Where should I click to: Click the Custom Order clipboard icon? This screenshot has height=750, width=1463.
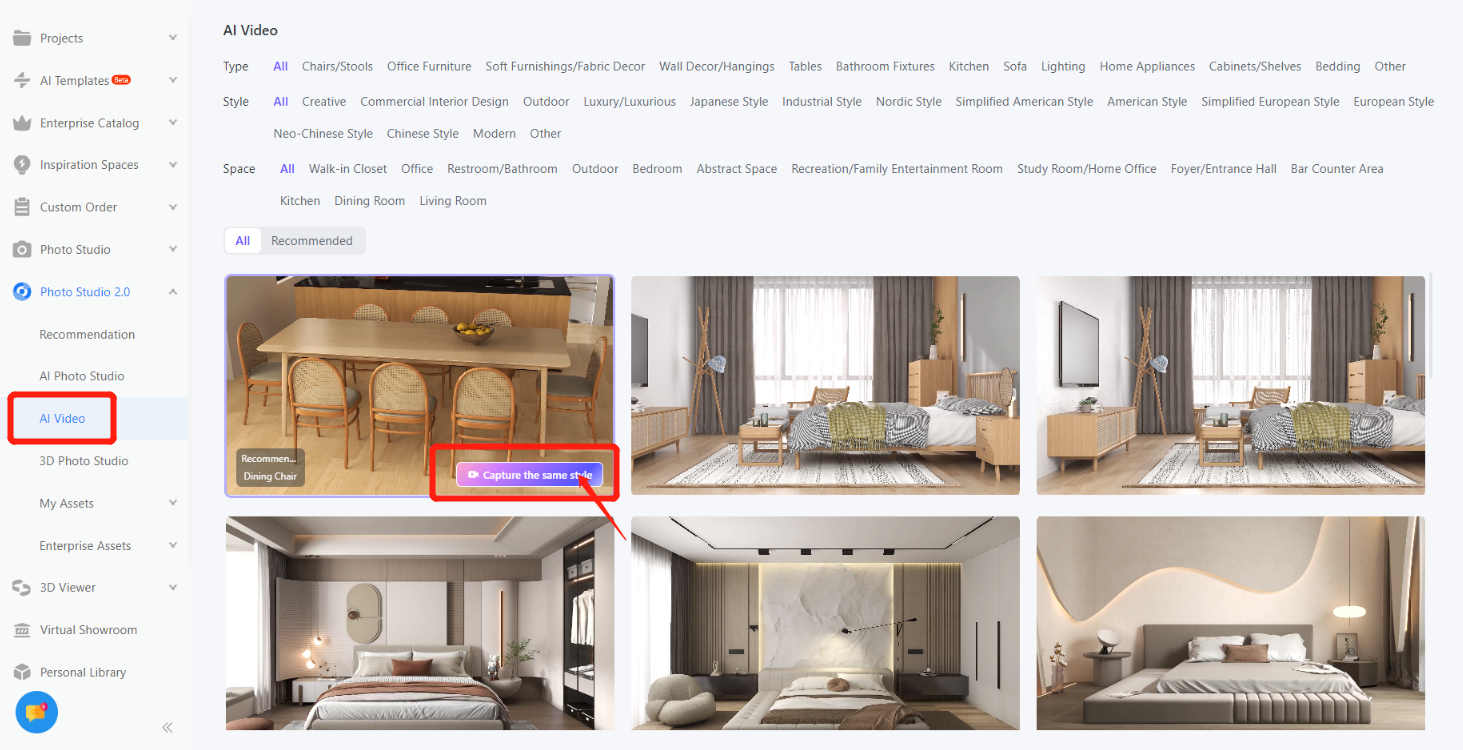[22, 207]
